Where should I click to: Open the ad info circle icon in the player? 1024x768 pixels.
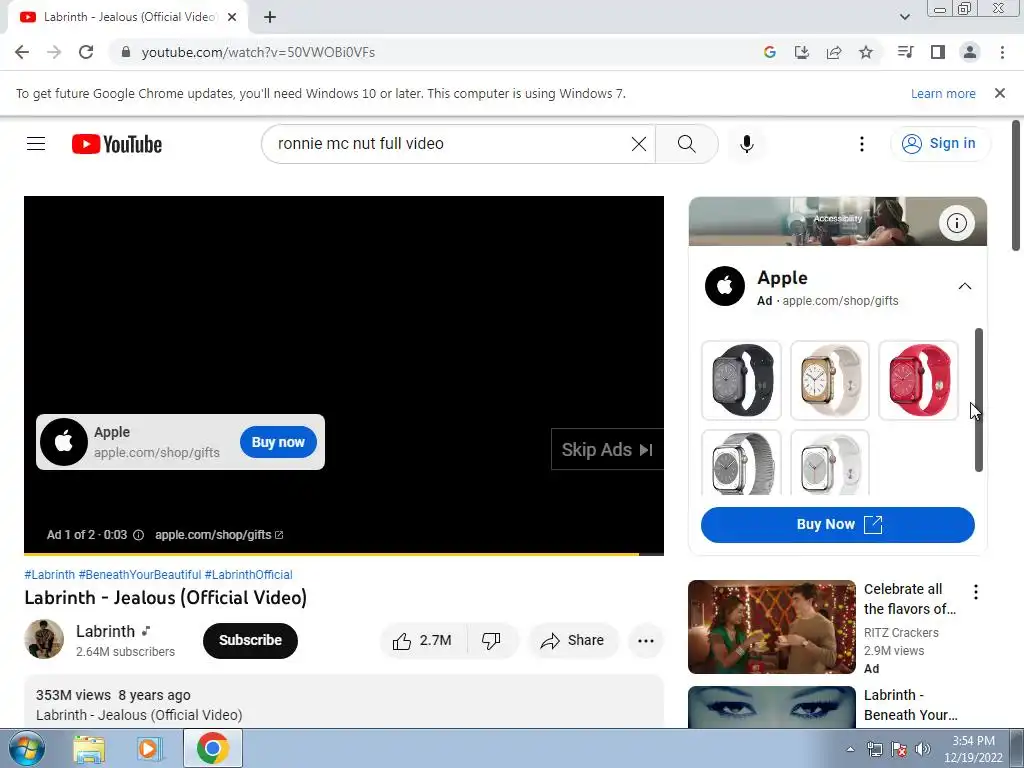tap(138, 535)
